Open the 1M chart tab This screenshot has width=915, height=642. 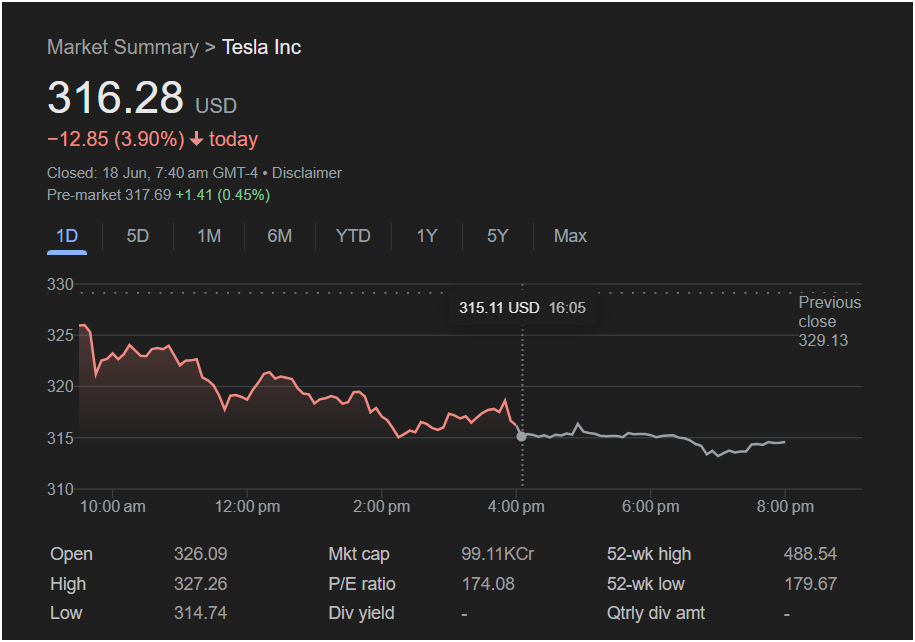tap(209, 236)
